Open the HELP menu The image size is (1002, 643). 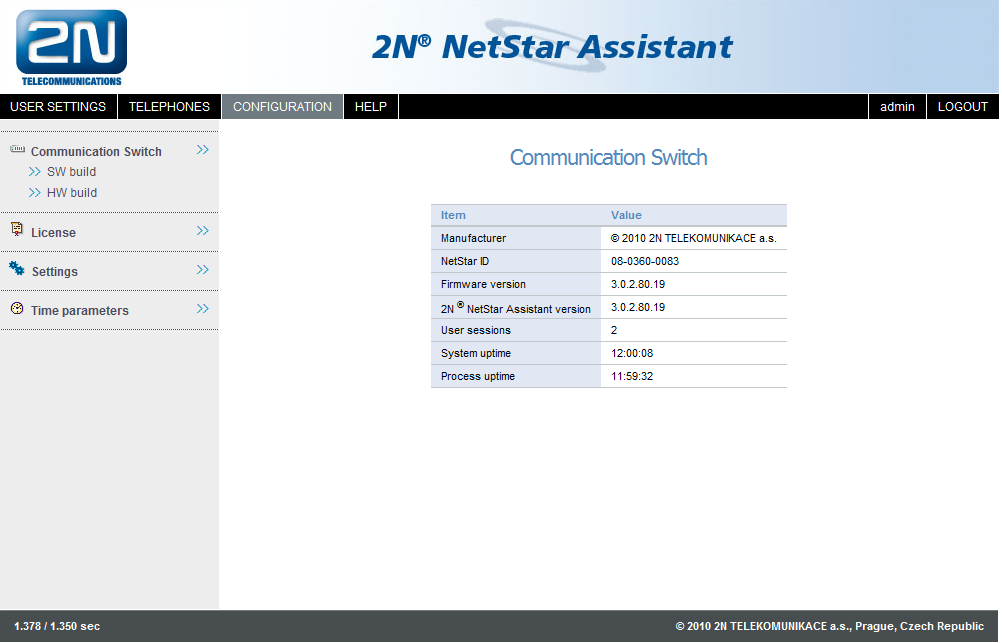tap(371, 107)
